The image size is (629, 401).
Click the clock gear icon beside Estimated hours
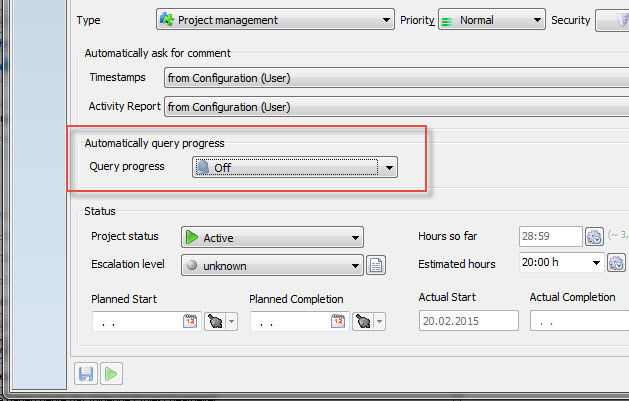(618, 264)
